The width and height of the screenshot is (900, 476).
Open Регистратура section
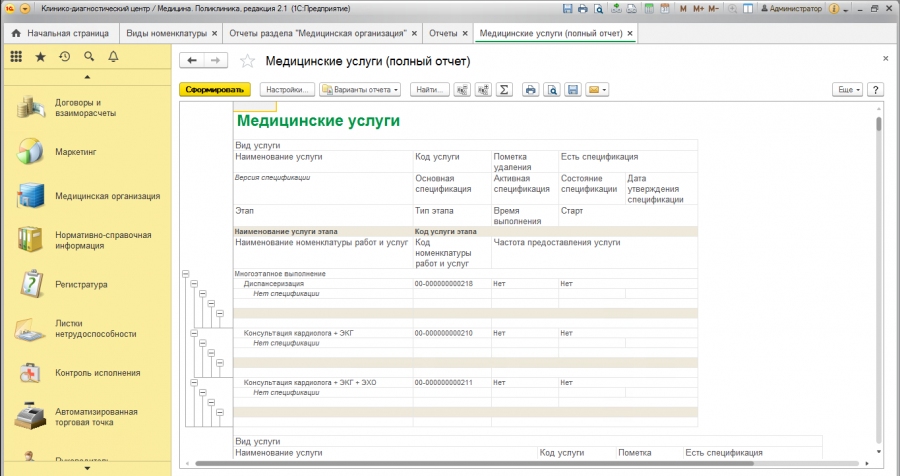tap(87, 284)
